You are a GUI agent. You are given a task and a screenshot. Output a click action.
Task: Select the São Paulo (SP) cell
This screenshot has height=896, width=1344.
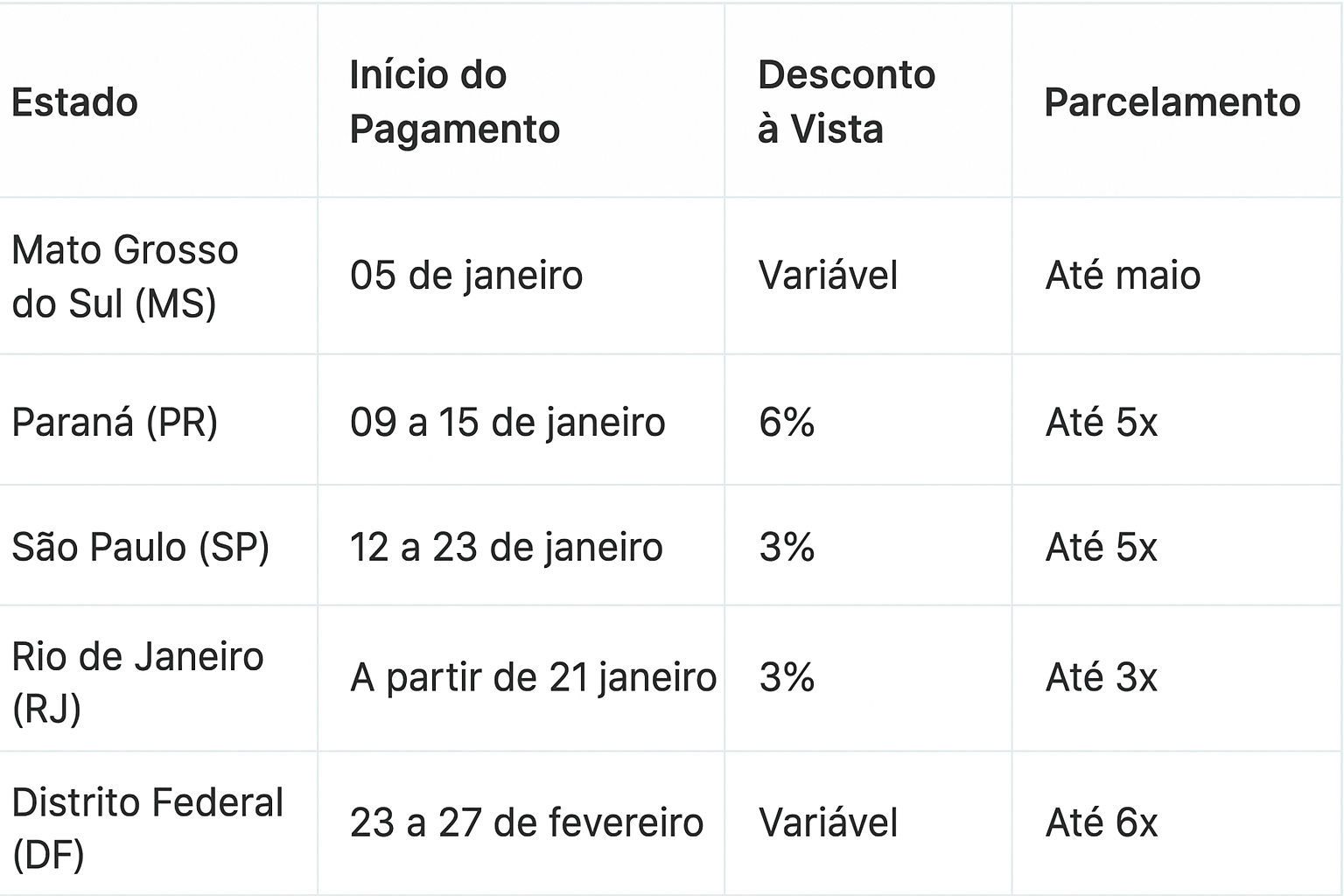tap(140, 547)
